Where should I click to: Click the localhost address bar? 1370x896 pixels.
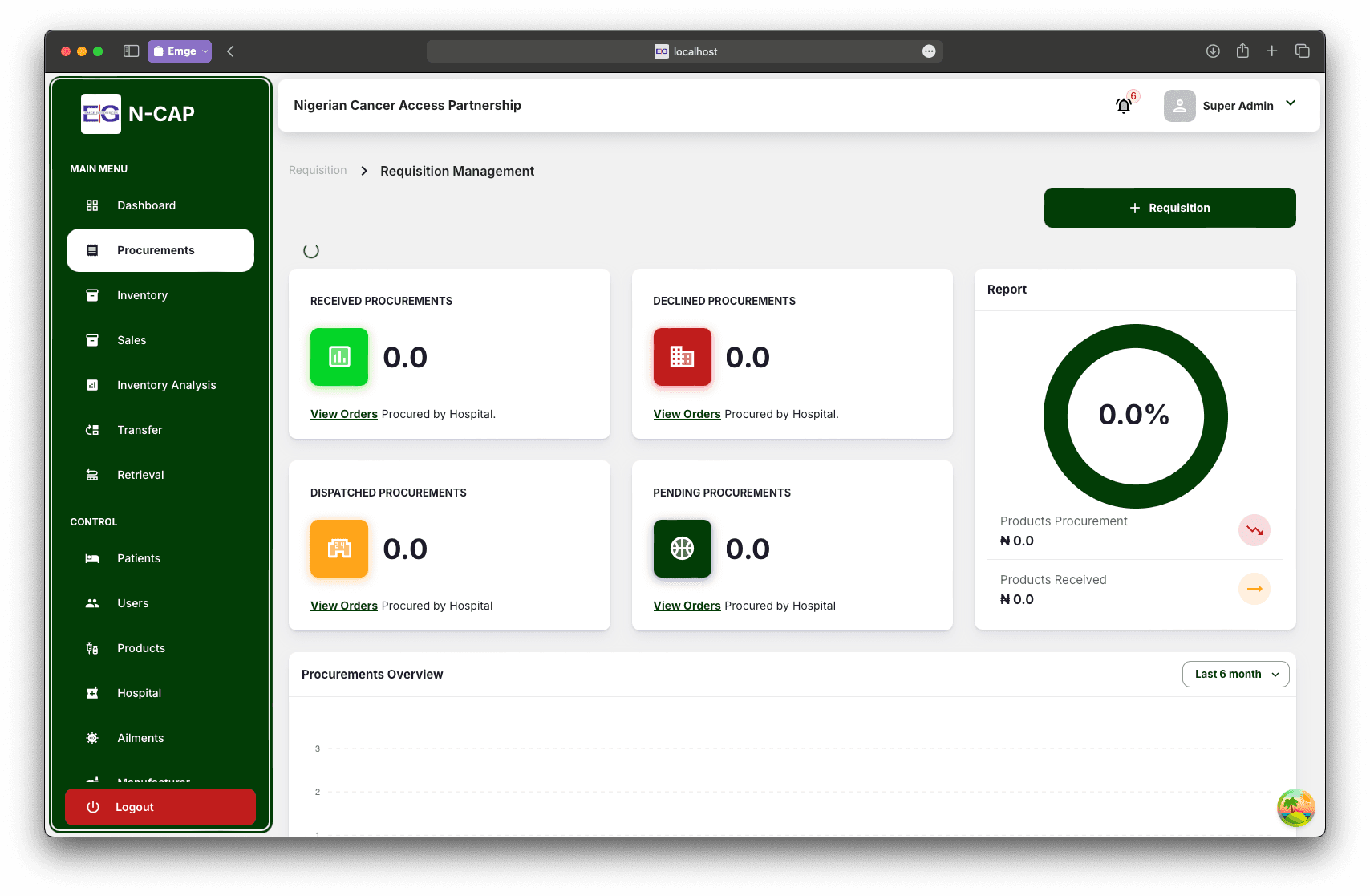pos(685,51)
